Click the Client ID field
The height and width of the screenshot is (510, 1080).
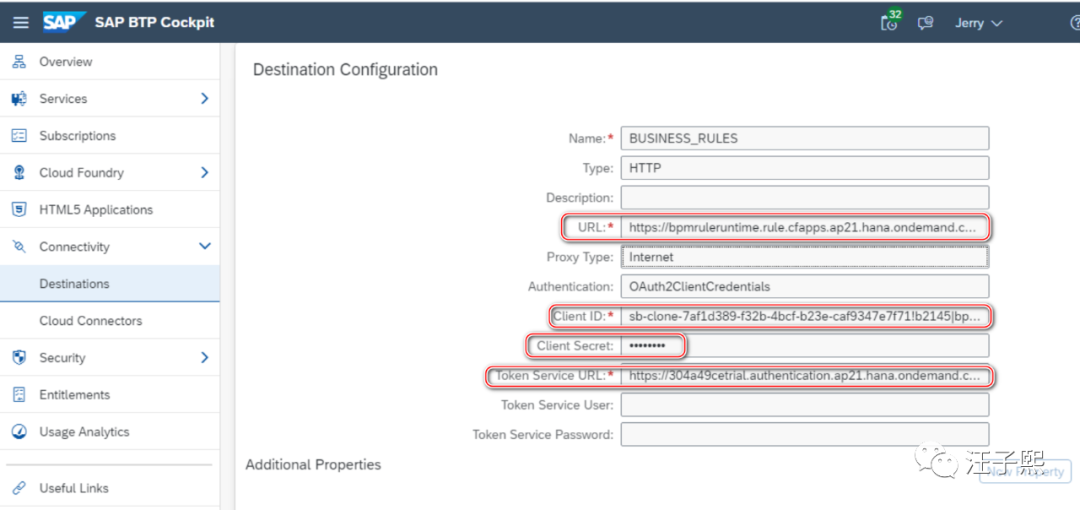click(804, 316)
